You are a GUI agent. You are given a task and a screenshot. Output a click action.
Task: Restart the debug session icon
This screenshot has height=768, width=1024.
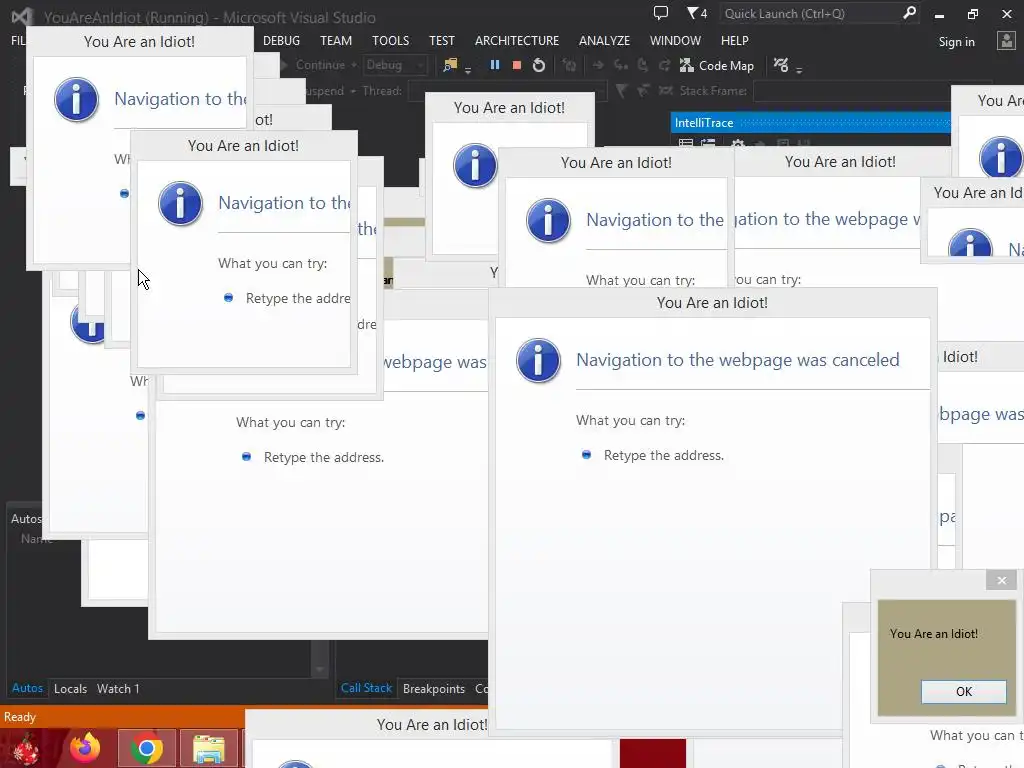(539, 65)
